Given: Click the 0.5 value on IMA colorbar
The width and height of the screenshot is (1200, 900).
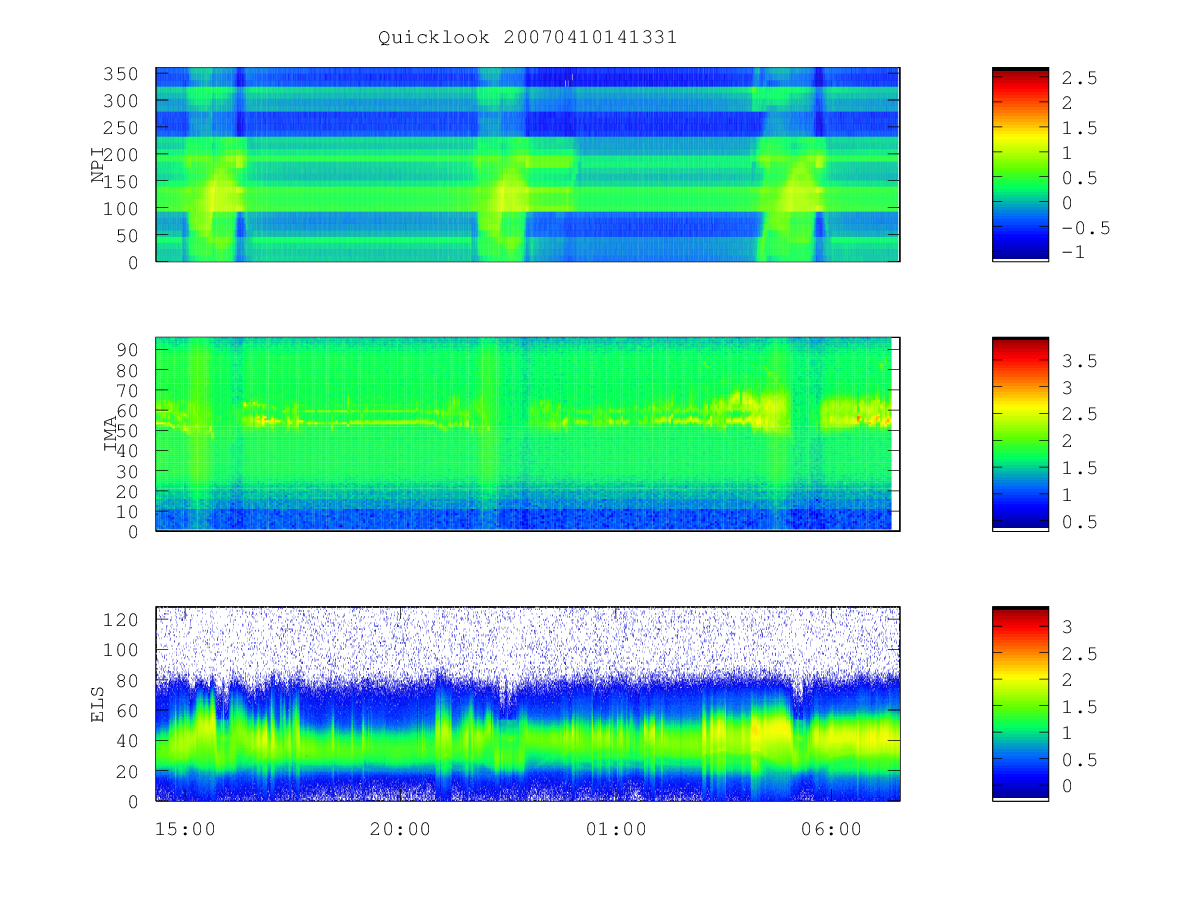Looking at the screenshot, I should click(1082, 522).
